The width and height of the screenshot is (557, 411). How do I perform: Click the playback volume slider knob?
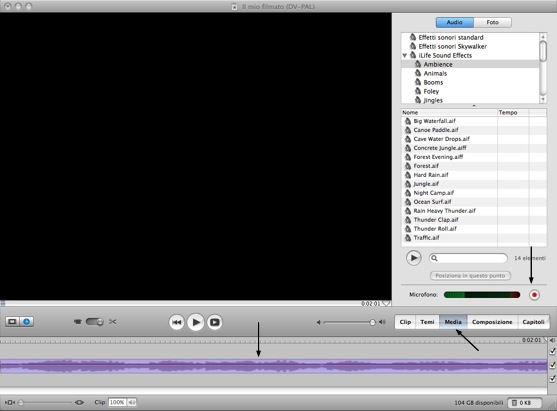point(372,323)
